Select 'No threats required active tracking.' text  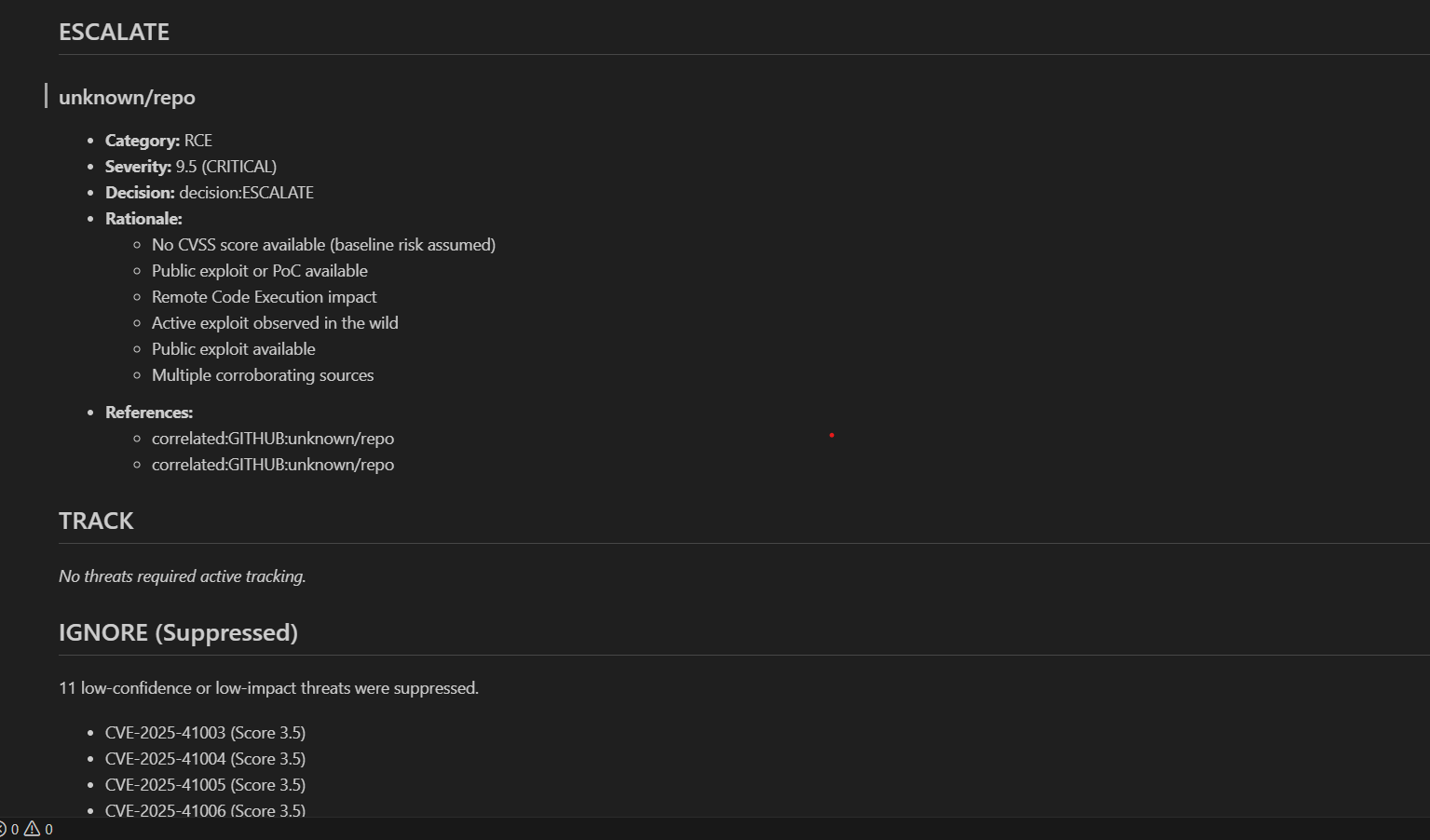coord(183,576)
